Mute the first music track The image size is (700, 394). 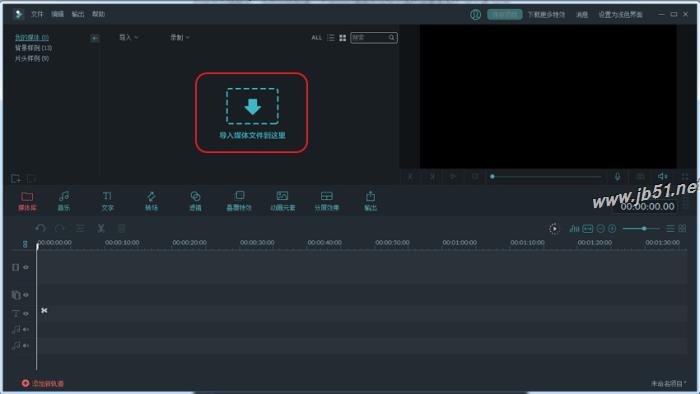pyautogui.click(x=26, y=329)
